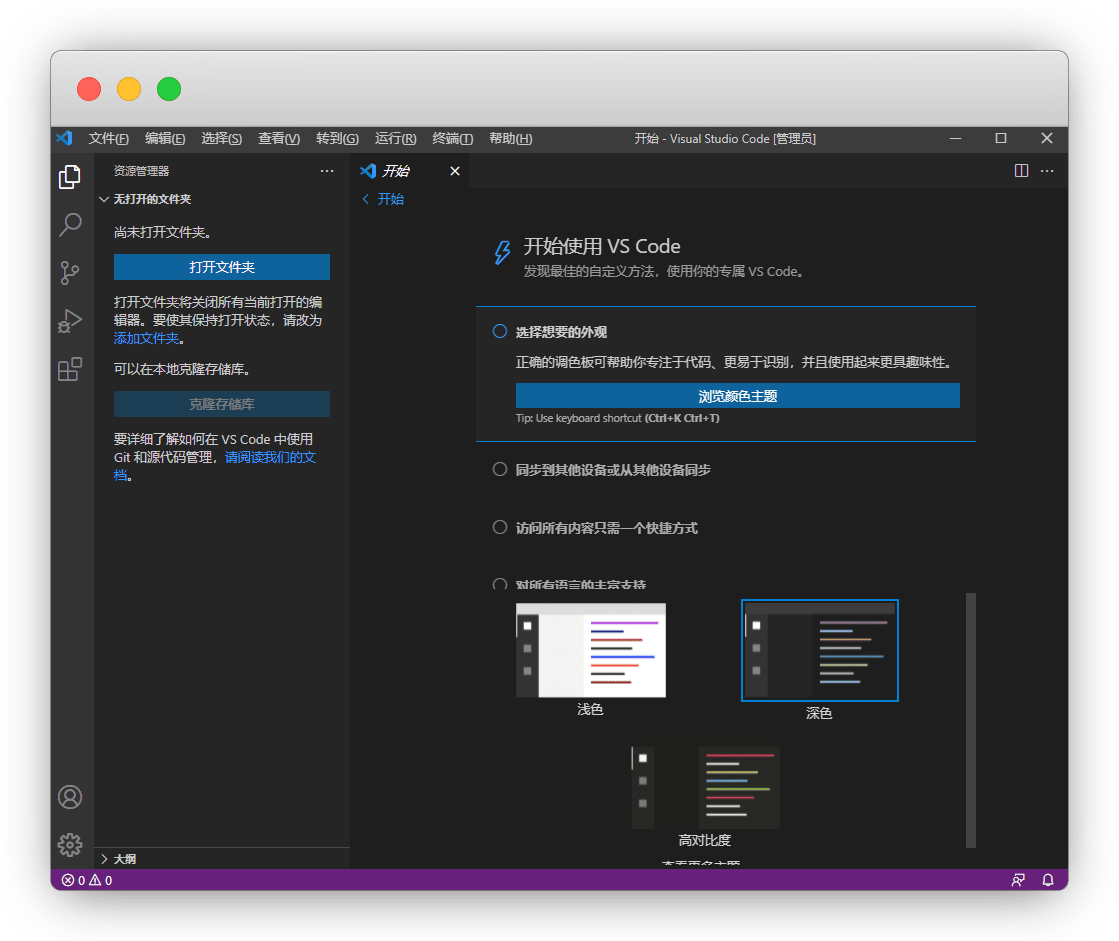Click the 浏览颜色主题 button
The height and width of the screenshot is (941, 1119).
click(737, 396)
